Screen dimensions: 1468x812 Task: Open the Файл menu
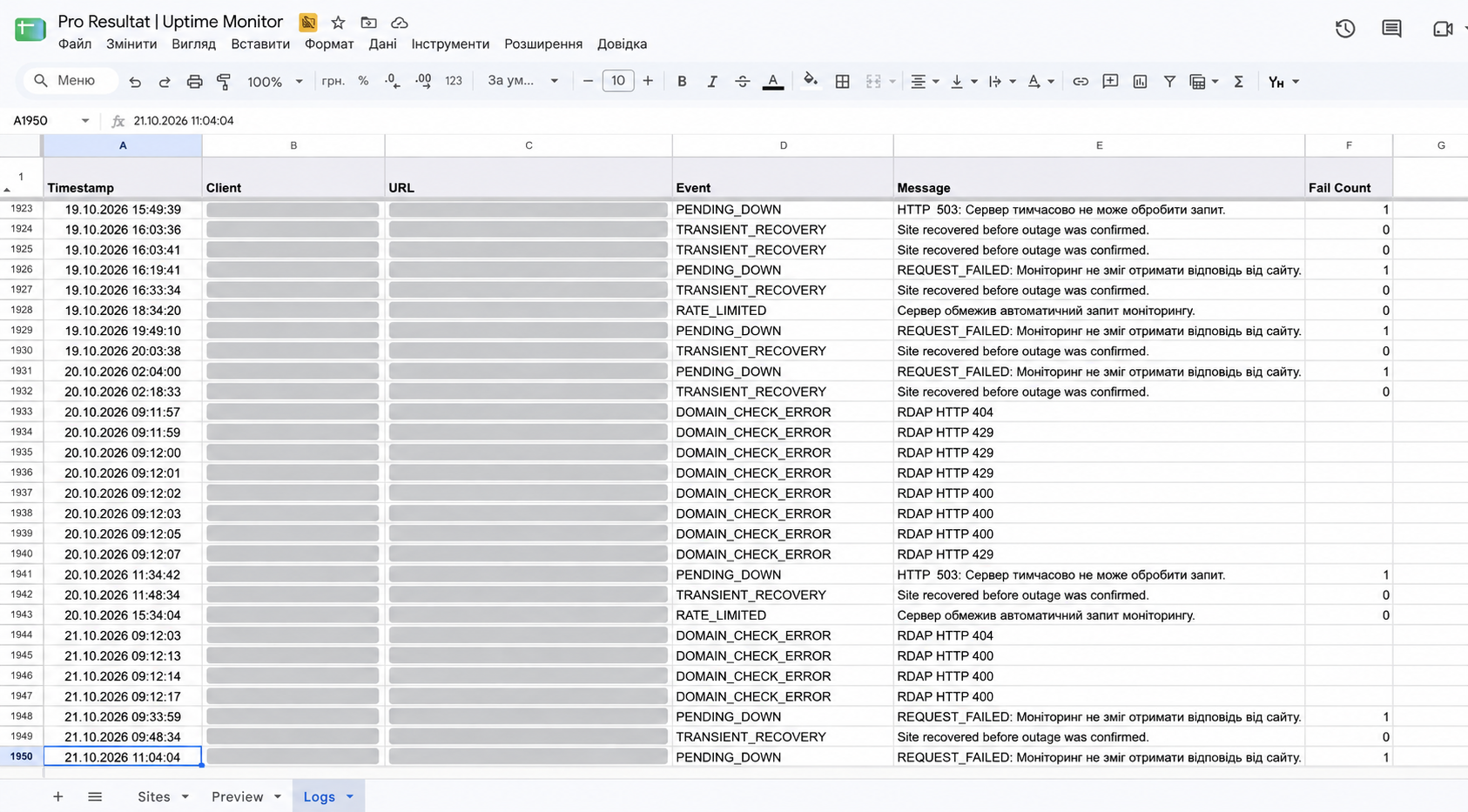click(x=75, y=44)
